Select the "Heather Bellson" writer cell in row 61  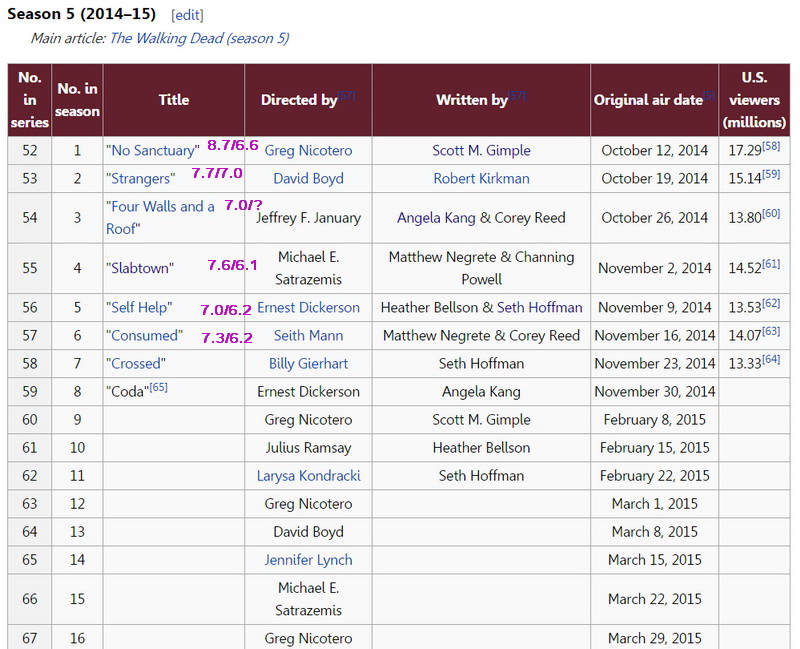[x=481, y=447]
